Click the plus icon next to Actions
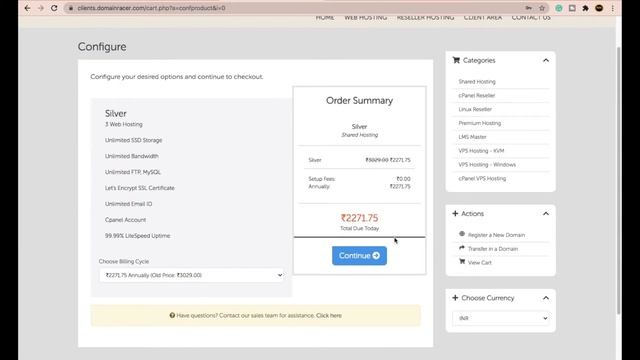Image resolution: width=640 pixels, height=360 pixels. (455, 213)
